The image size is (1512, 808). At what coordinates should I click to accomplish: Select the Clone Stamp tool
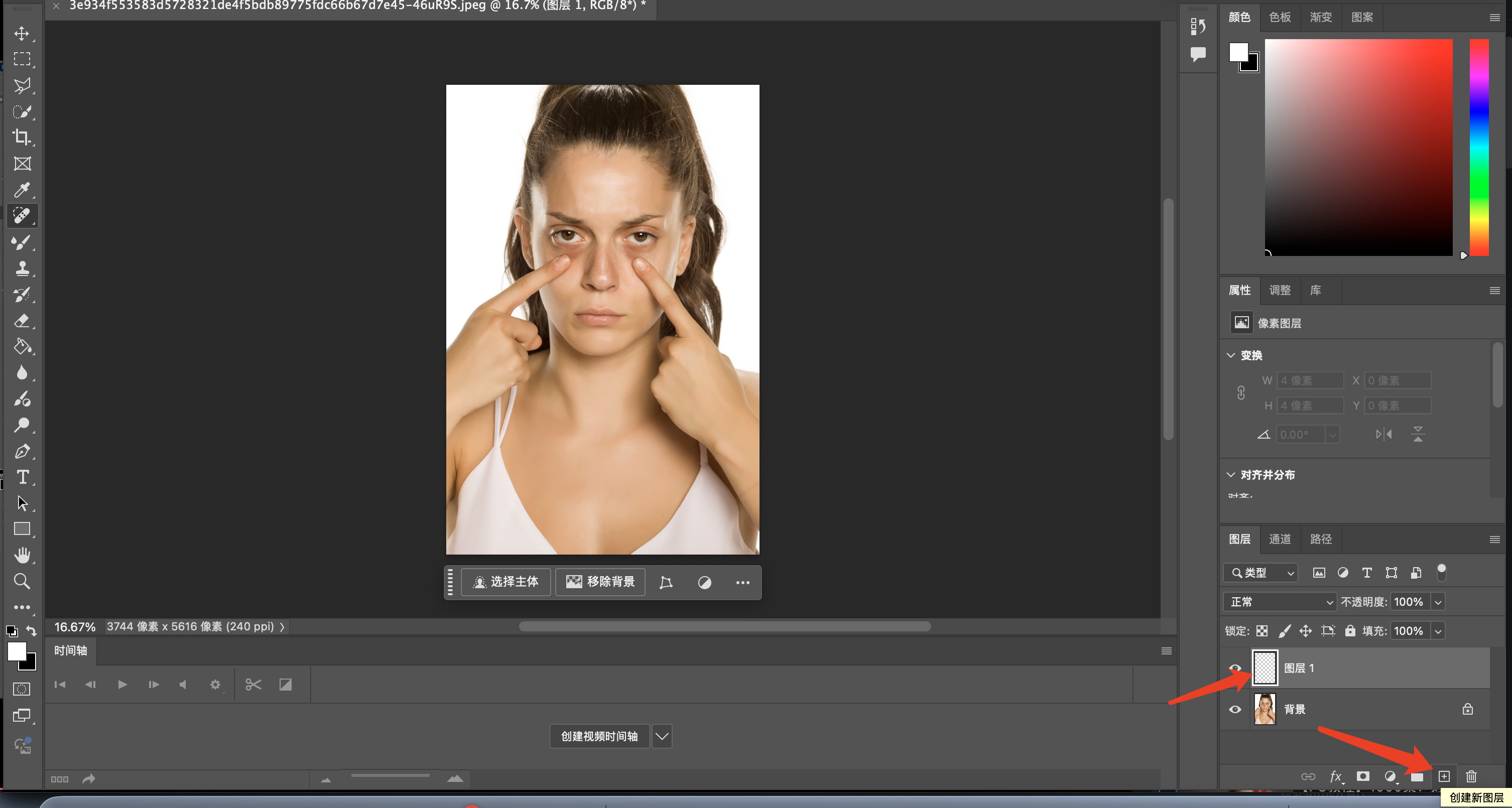[x=22, y=268]
